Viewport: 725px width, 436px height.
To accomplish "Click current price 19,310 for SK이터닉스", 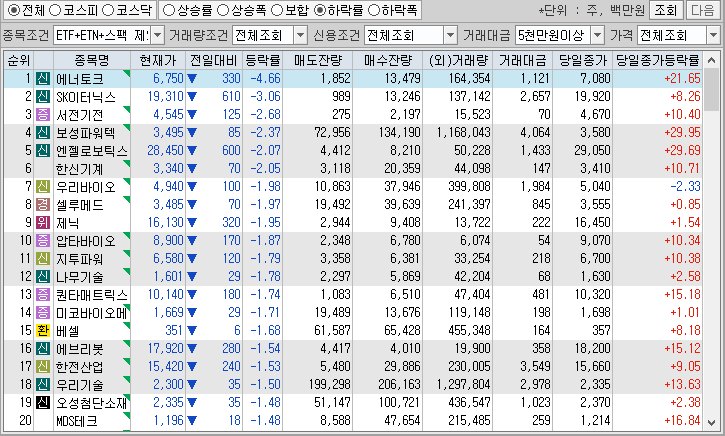I will 166,96.
